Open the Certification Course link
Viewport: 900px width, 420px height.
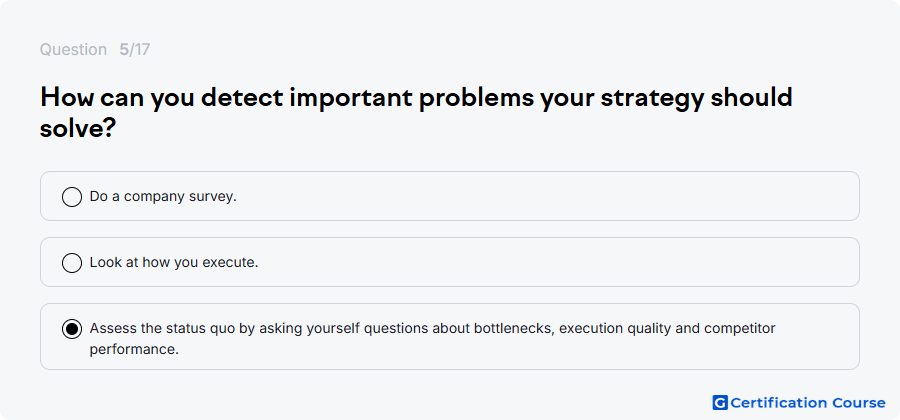pos(799,403)
